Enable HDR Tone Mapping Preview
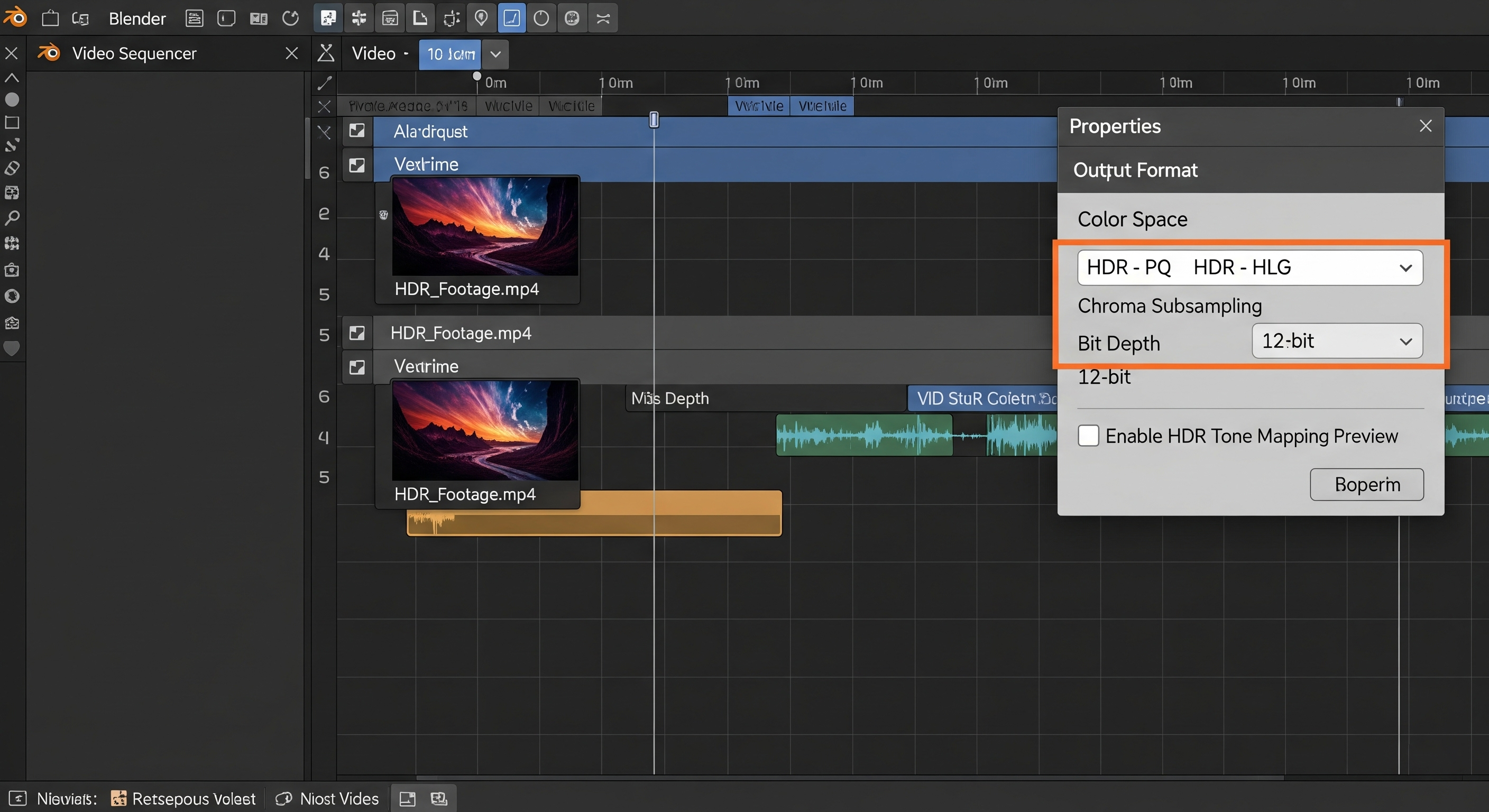 1088,436
